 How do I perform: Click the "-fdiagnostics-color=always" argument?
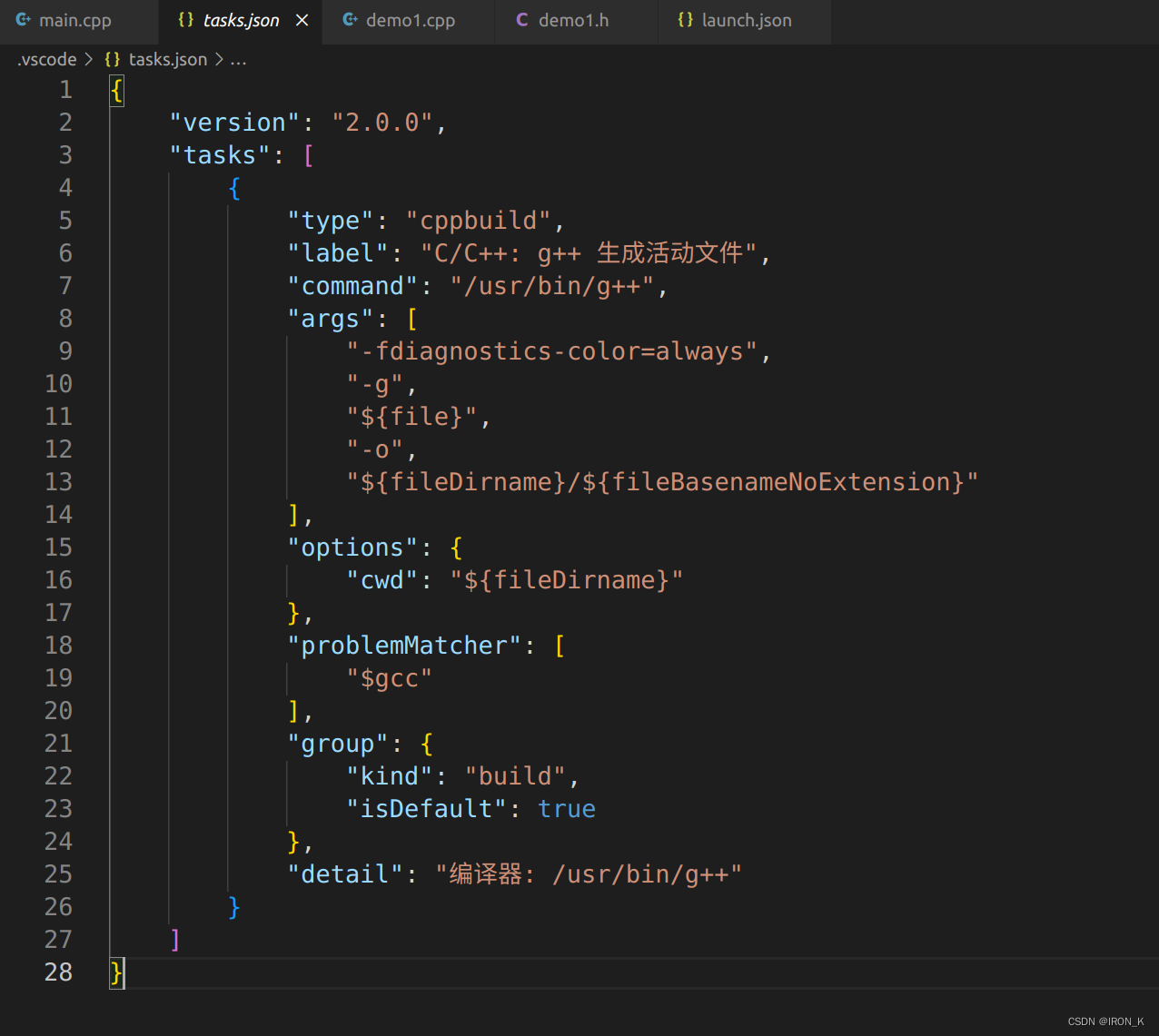[x=552, y=351]
